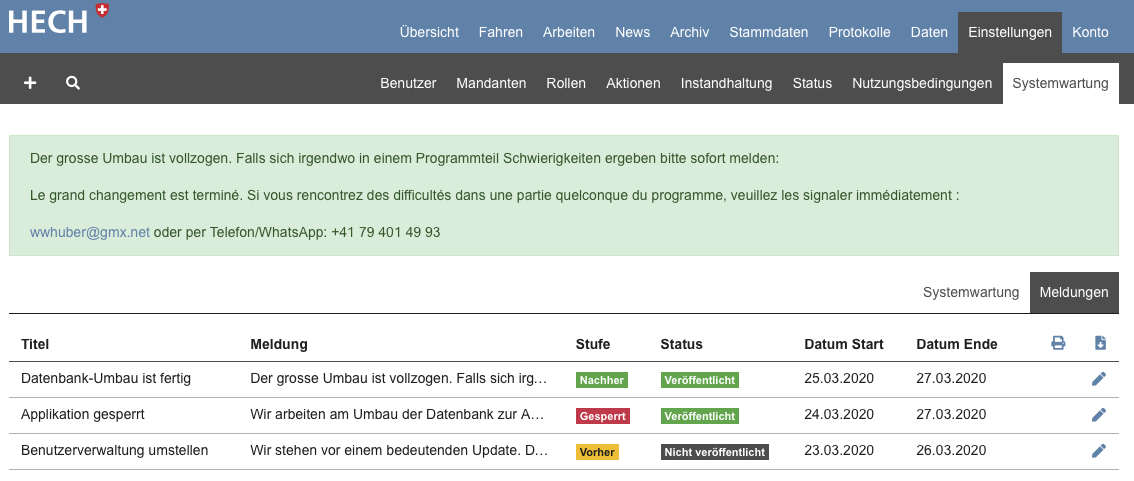Click the Stufe column header

[592, 344]
